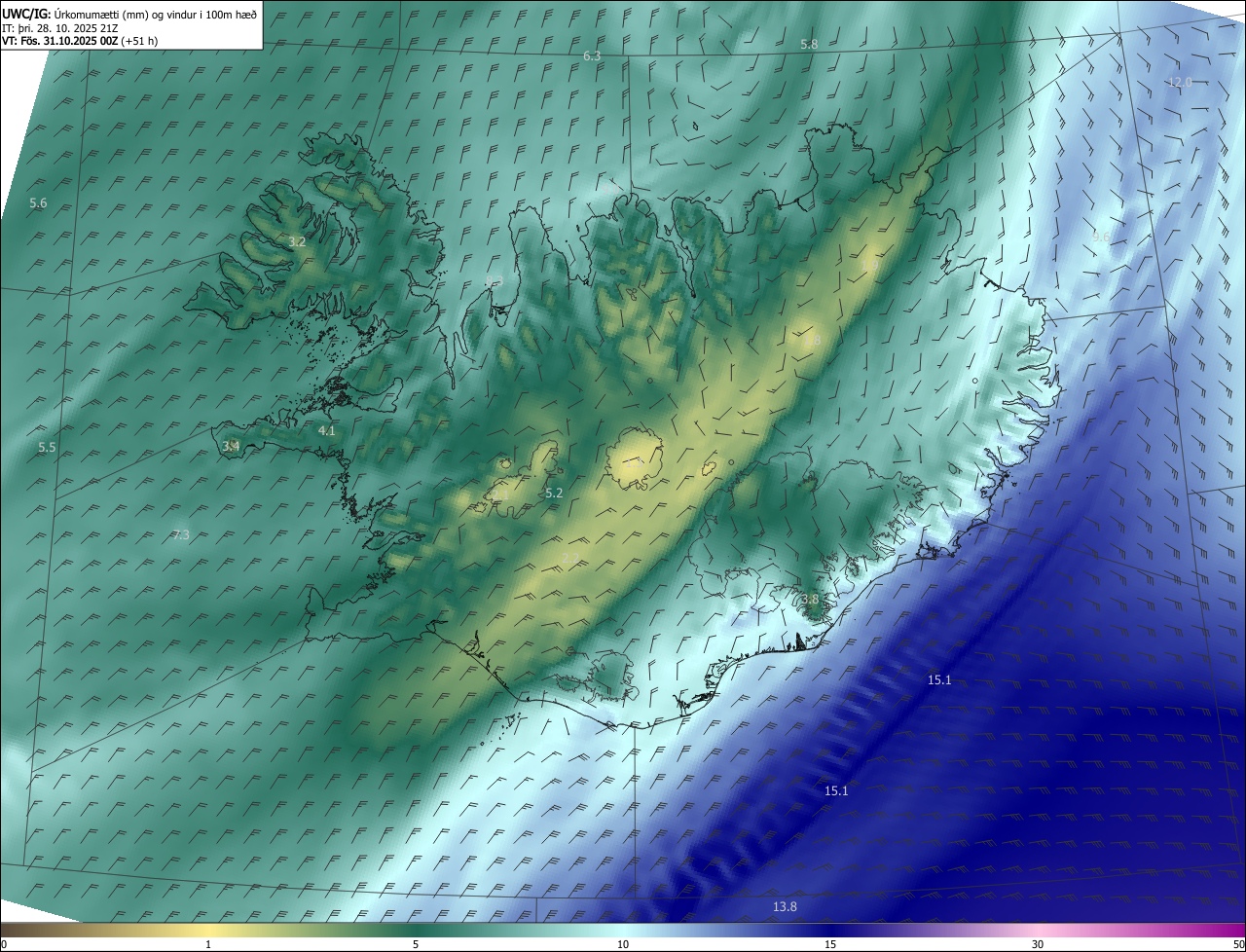Click the 5.5 value label on the map
Image resolution: width=1246 pixels, height=952 pixels.
click(47, 448)
